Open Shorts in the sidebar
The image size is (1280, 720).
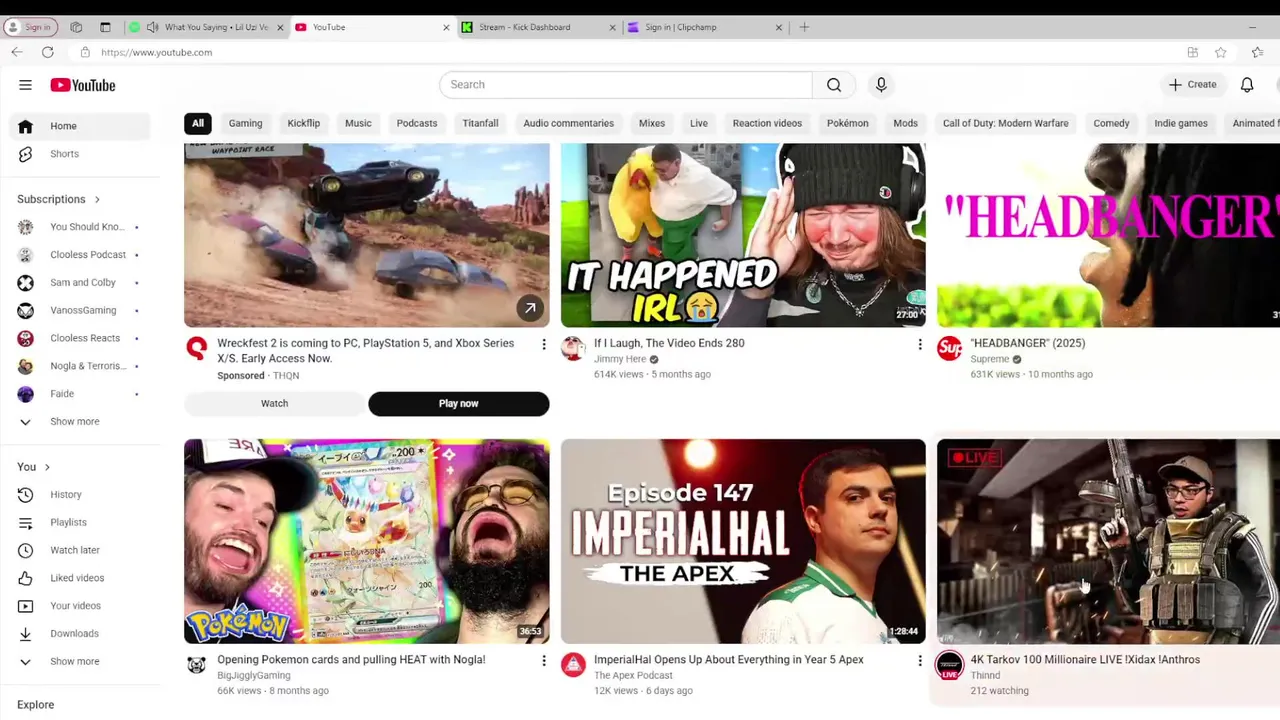pos(80,154)
